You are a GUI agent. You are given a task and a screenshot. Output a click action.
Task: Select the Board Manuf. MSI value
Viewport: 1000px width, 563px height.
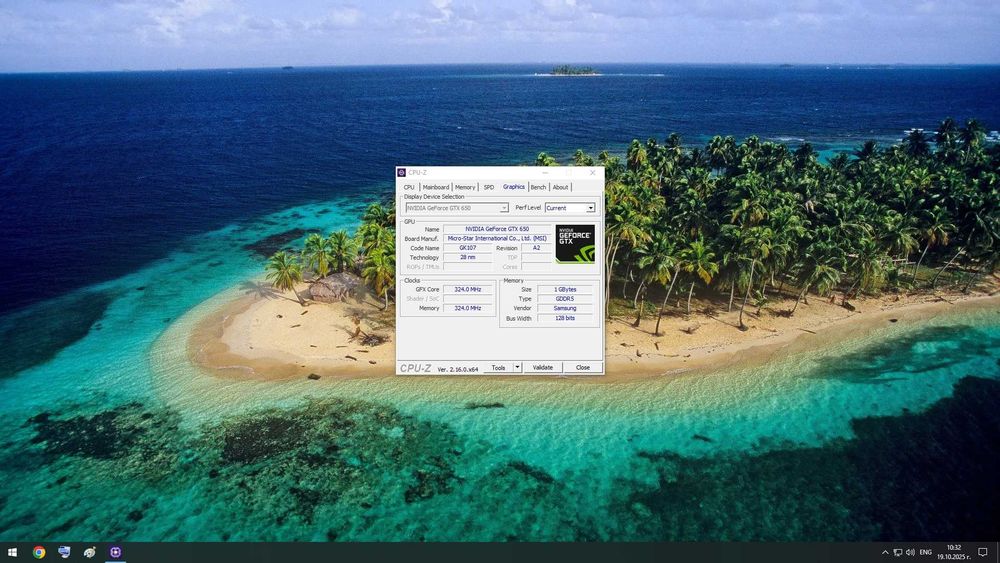[497, 238]
